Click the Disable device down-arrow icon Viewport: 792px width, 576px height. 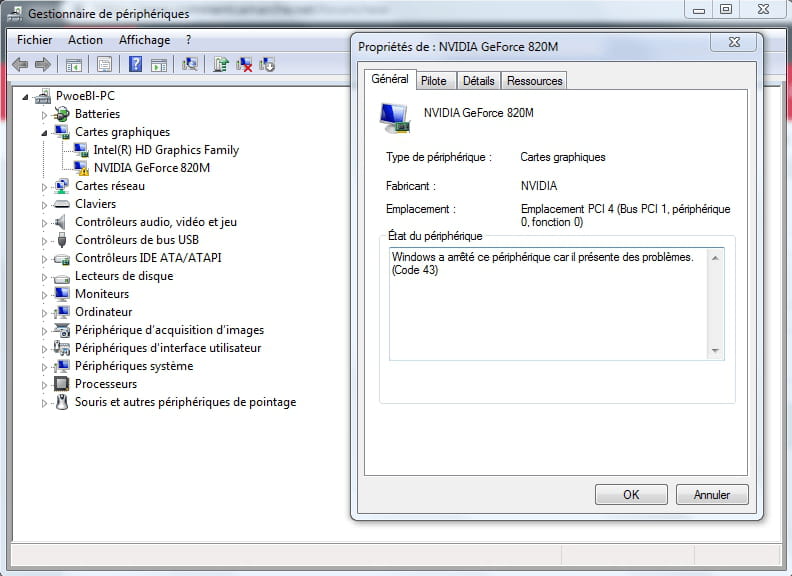[x=267, y=65]
